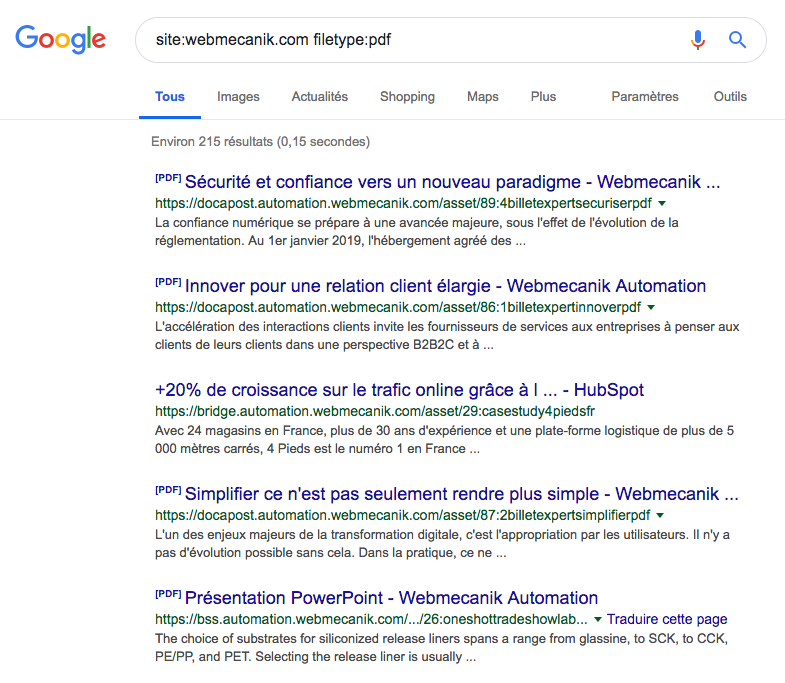Click the bridge.automation.webmecanik.com casestudy4piedsfr URL
This screenshot has width=785, height=683.
coord(375,411)
